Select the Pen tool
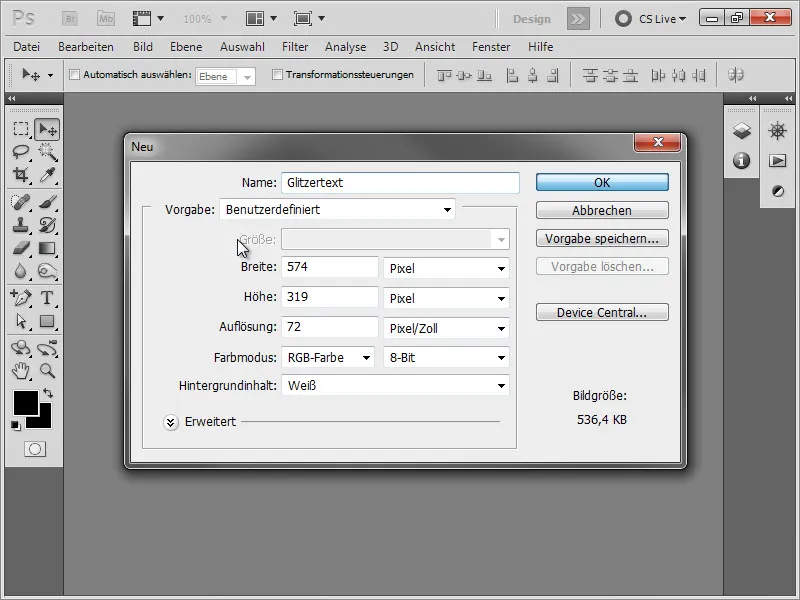This screenshot has width=800, height=600. (x=21, y=297)
